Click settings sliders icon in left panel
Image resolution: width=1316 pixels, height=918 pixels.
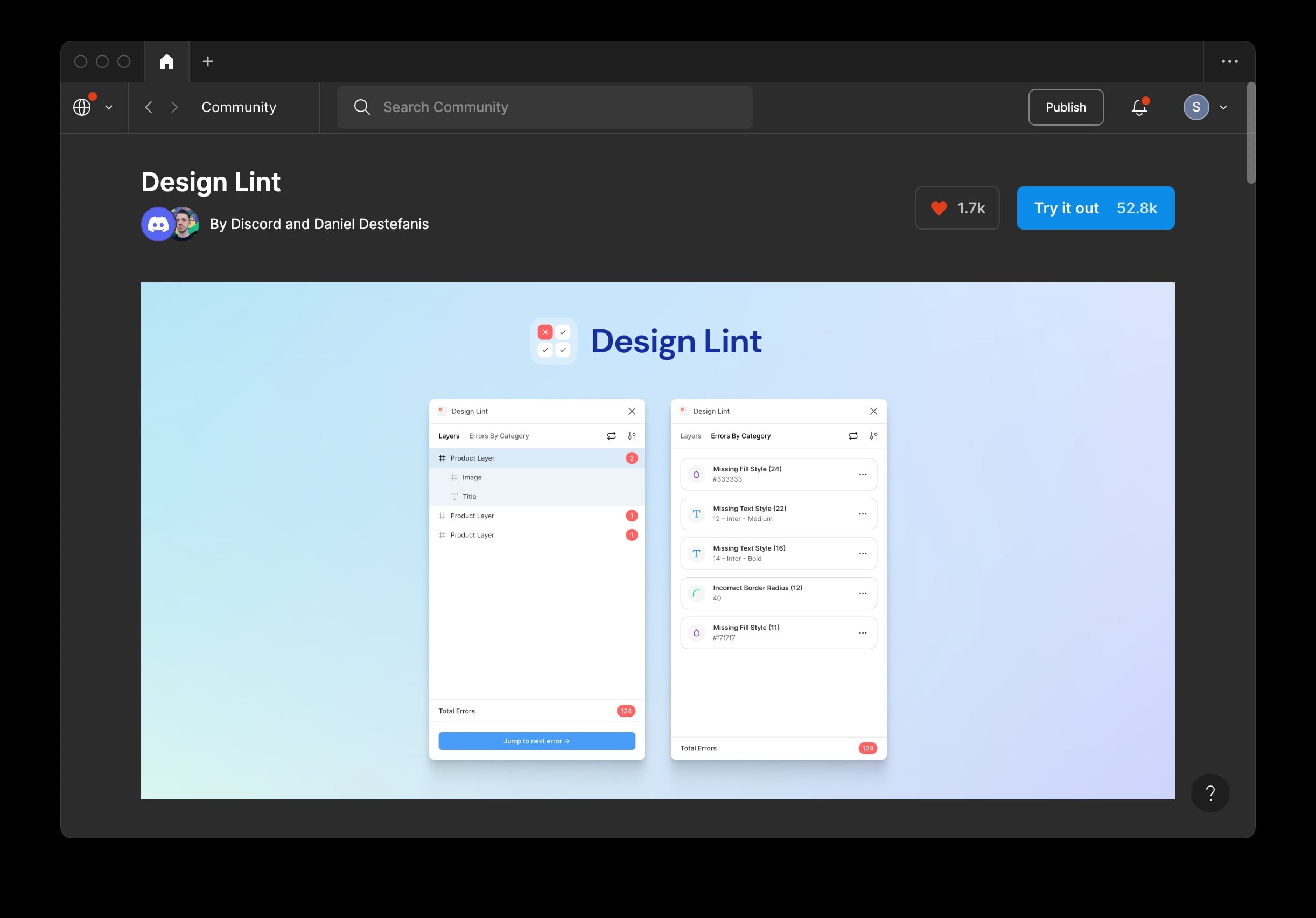632,436
